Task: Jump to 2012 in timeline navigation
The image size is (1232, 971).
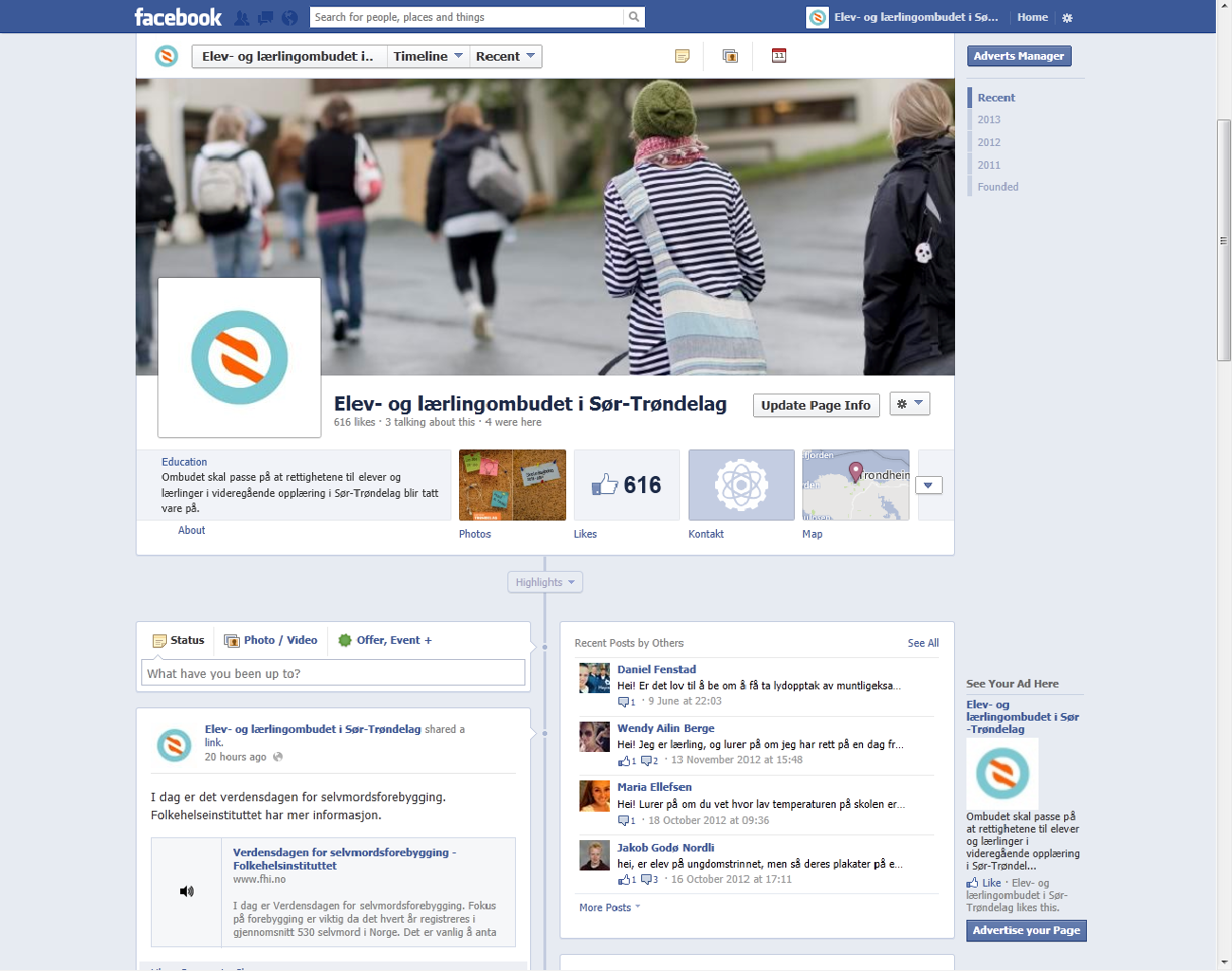Action: pos(989,142)
